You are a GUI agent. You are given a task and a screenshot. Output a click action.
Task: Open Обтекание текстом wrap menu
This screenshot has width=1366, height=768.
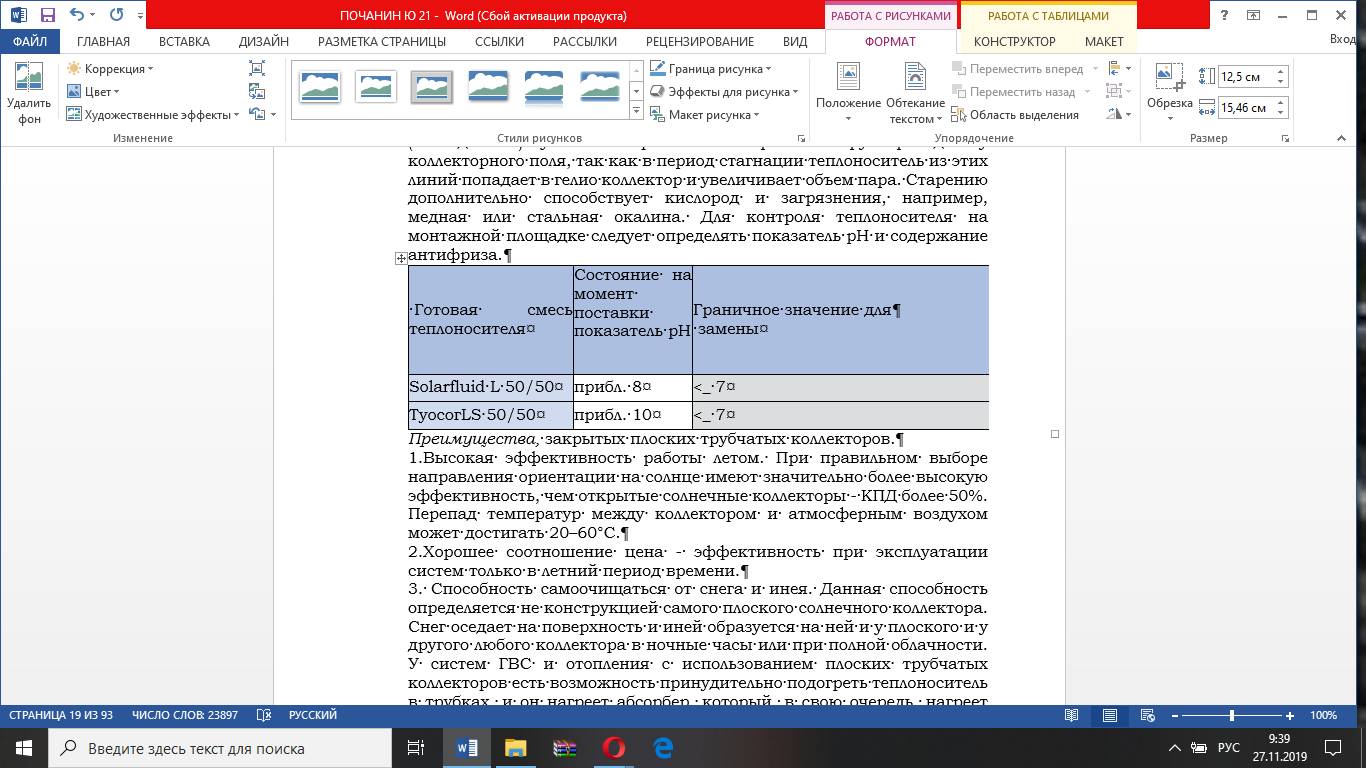point(915,93)
